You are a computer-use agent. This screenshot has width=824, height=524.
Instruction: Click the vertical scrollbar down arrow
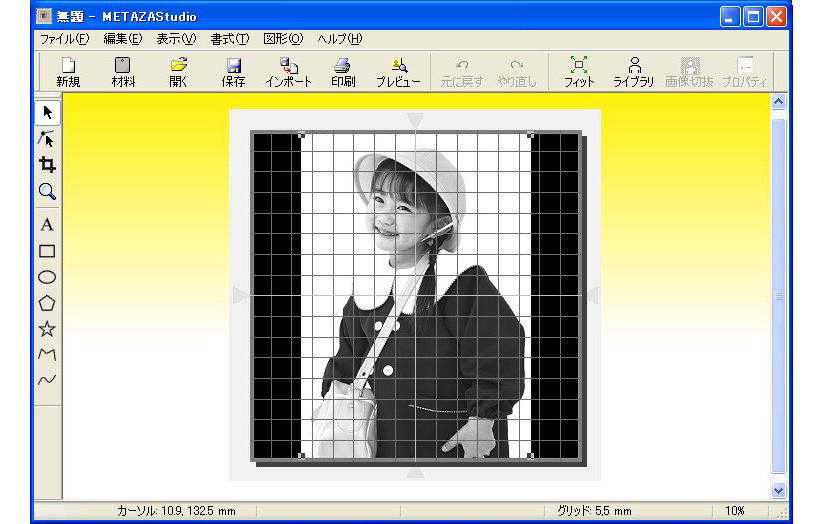[x=778, y=490]
